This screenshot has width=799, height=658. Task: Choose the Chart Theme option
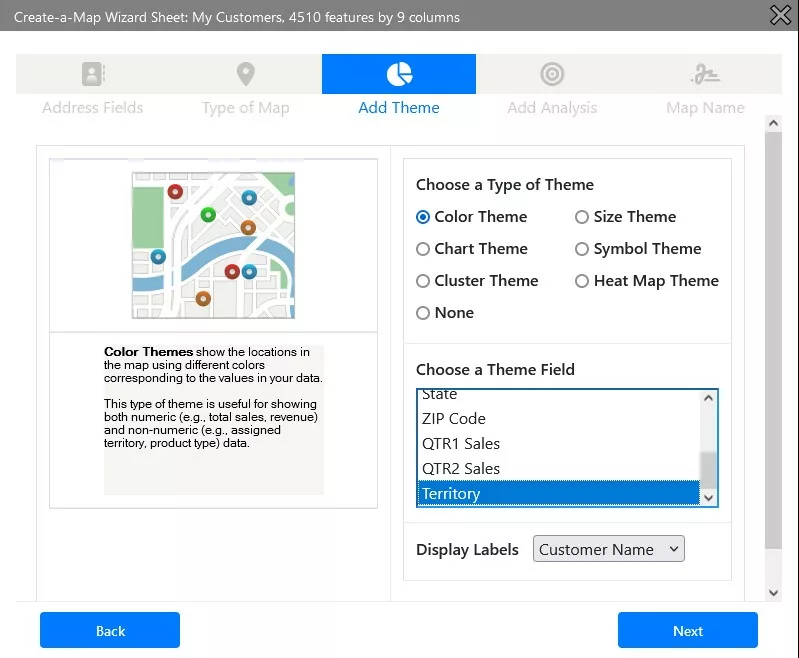(423, 249)
